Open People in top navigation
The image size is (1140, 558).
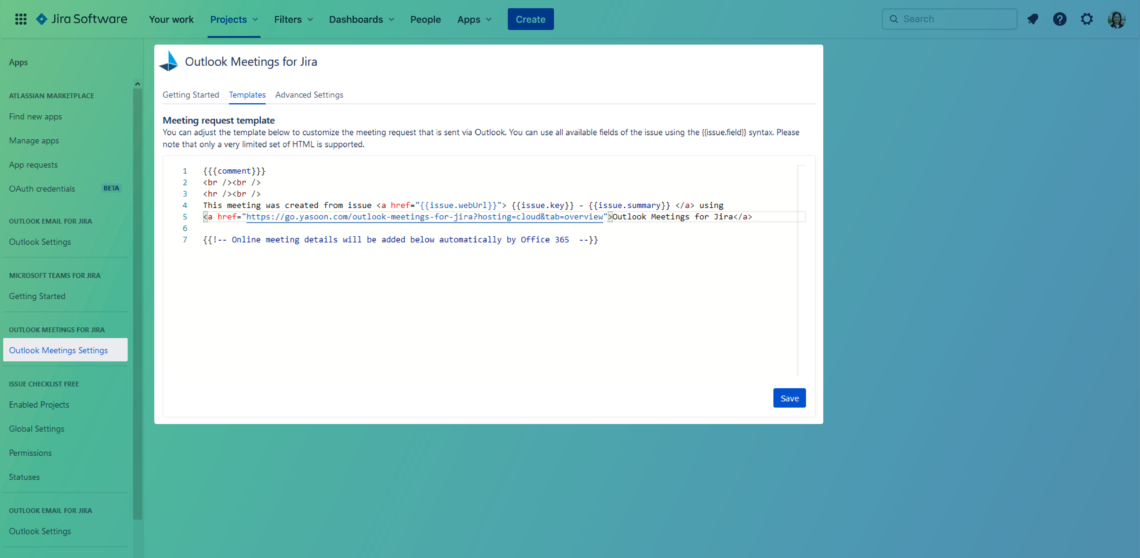coord(425,19)
